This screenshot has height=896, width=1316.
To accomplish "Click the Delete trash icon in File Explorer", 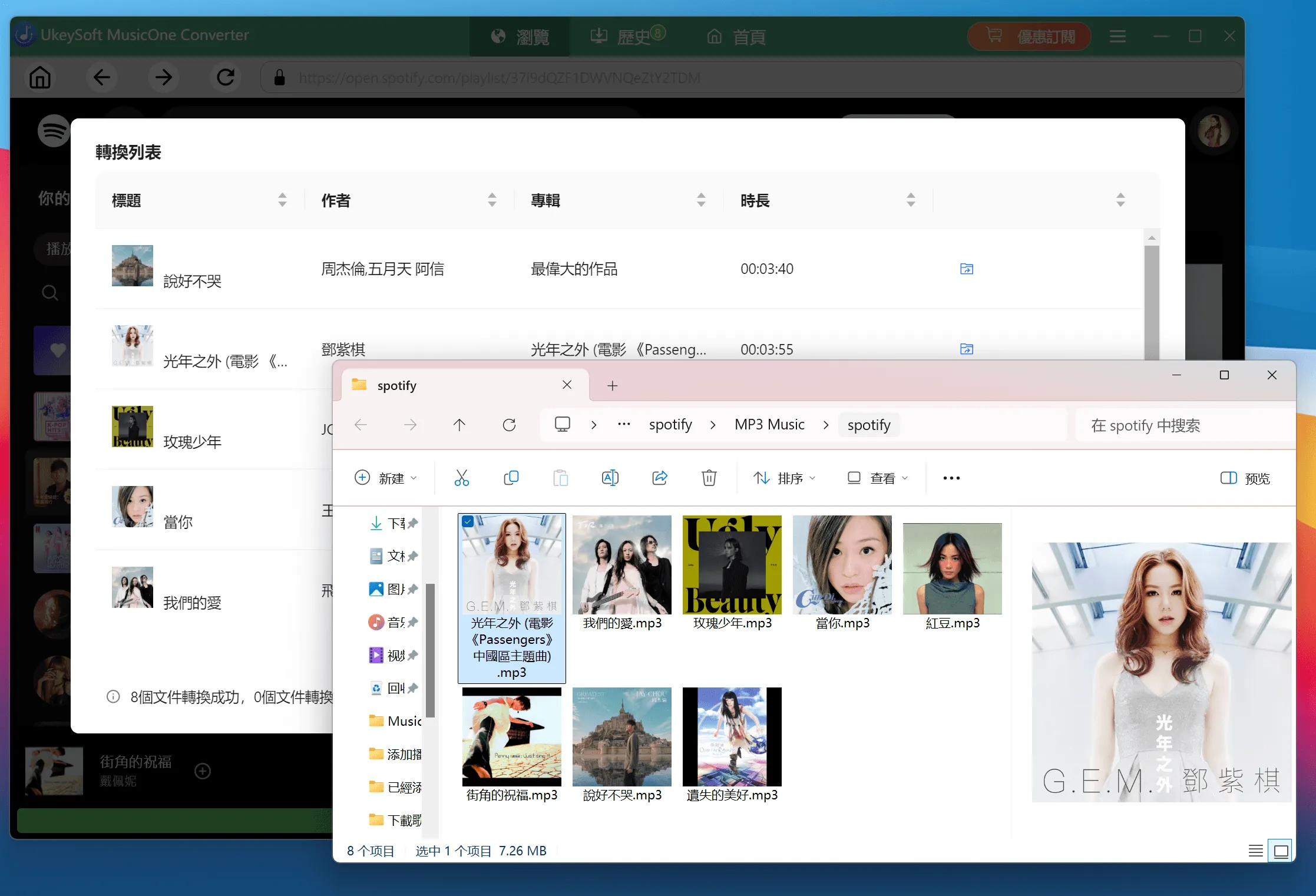I will tap(709, 478).
